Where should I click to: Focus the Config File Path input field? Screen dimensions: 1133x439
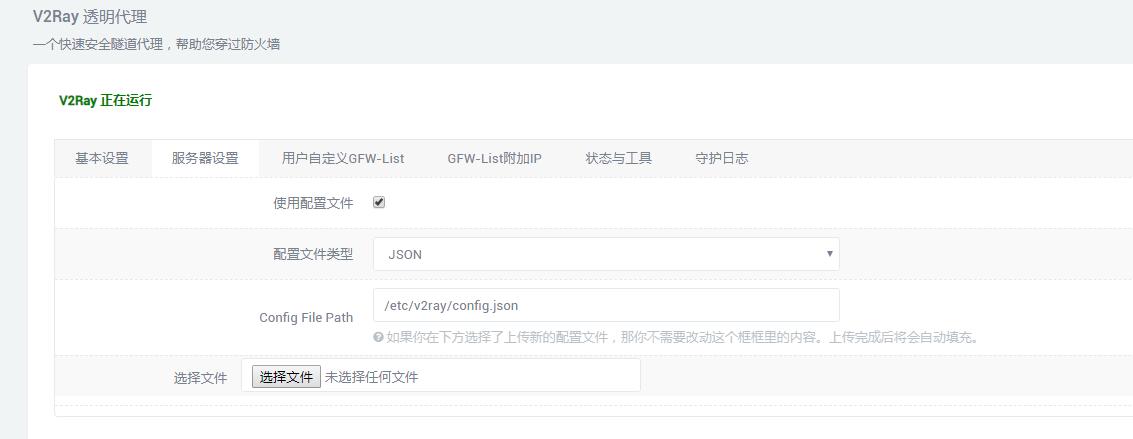coord(605,305)
